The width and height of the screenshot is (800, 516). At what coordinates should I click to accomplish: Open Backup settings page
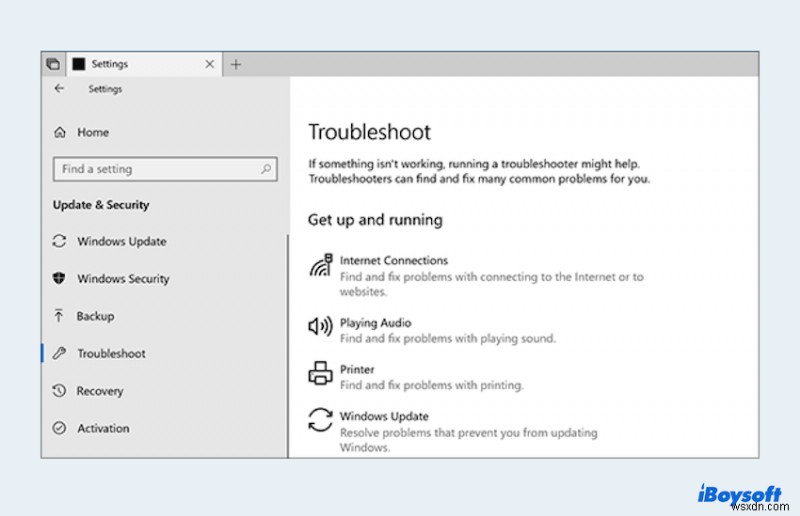coord(95,316)
